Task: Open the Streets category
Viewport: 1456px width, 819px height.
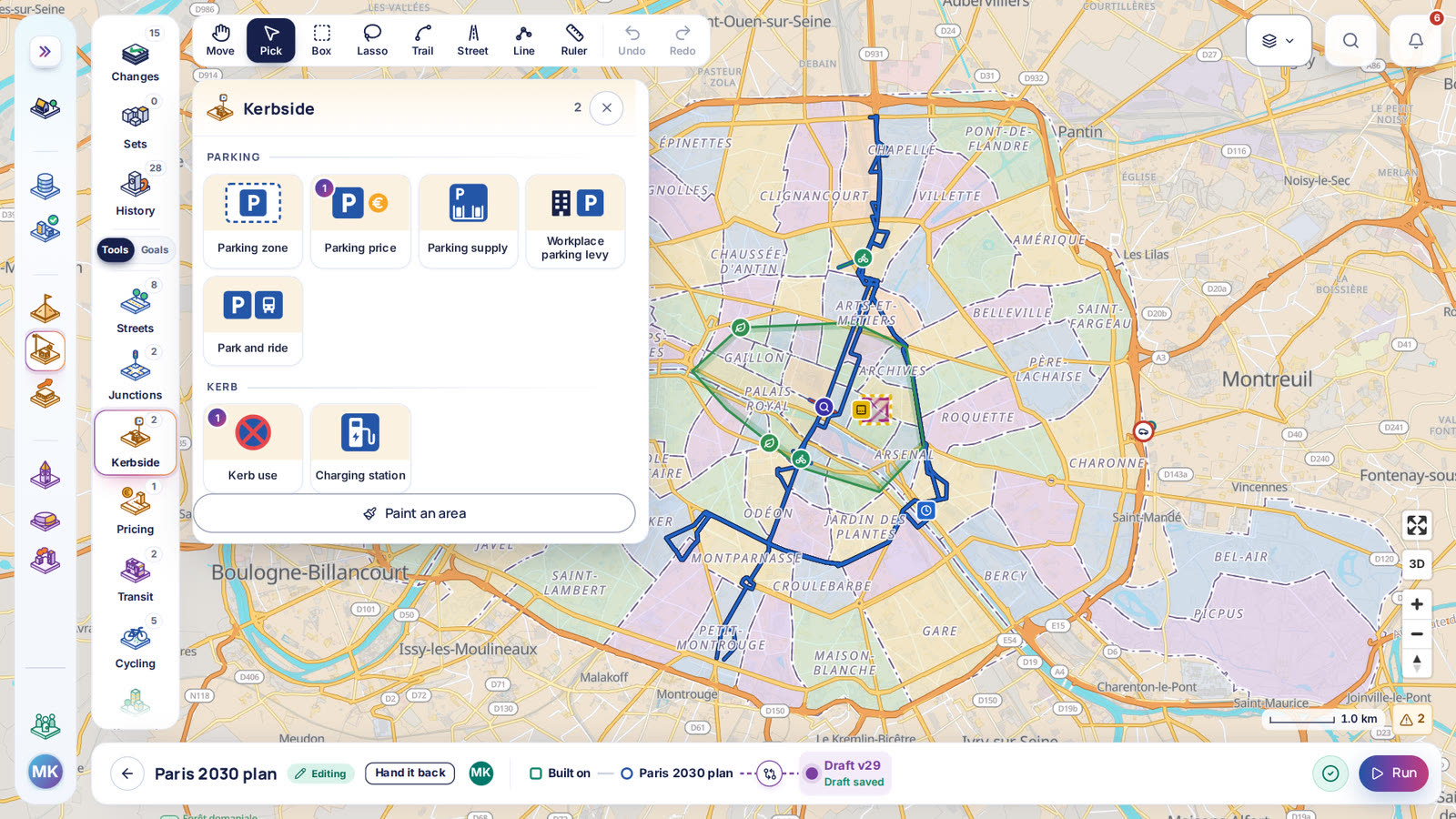Action: tap(136, 309)
